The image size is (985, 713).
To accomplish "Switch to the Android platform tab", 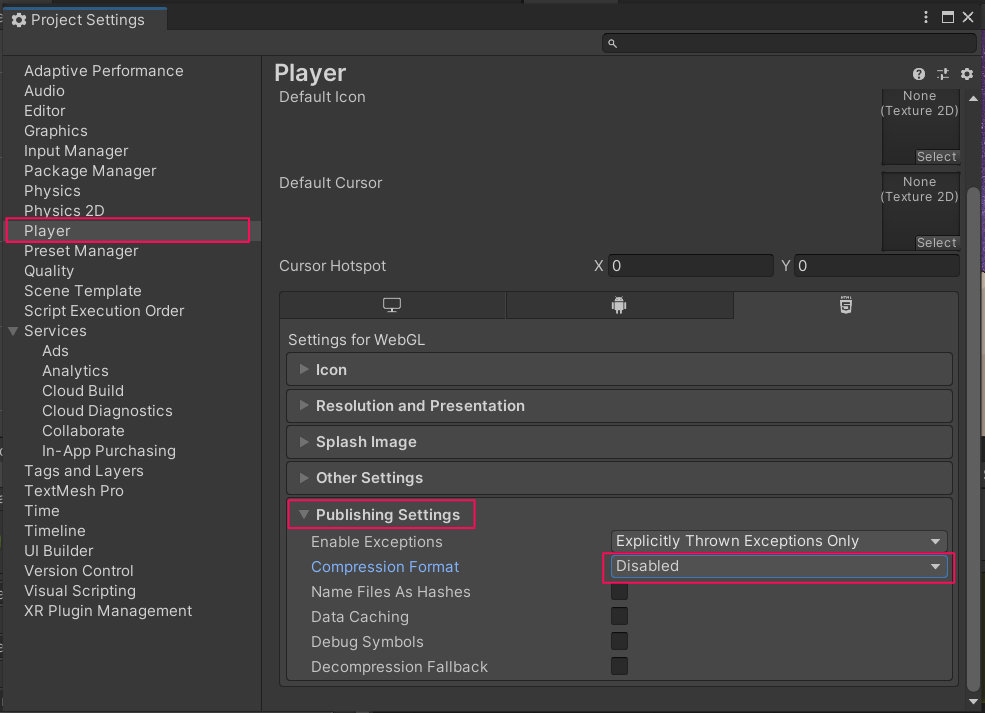I will 619,305.
